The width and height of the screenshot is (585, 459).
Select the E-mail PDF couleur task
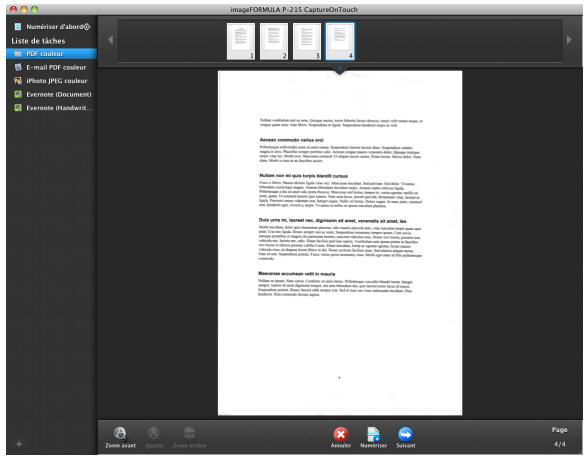click(x=51, y=67)
